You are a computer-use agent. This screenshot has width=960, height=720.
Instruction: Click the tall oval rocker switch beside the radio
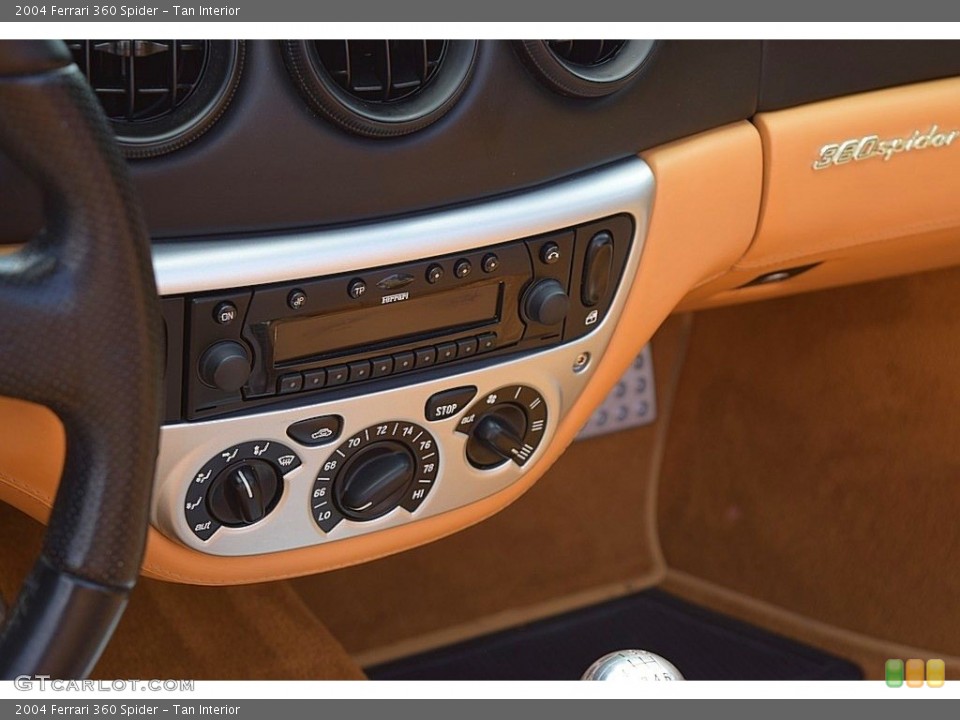597,269
